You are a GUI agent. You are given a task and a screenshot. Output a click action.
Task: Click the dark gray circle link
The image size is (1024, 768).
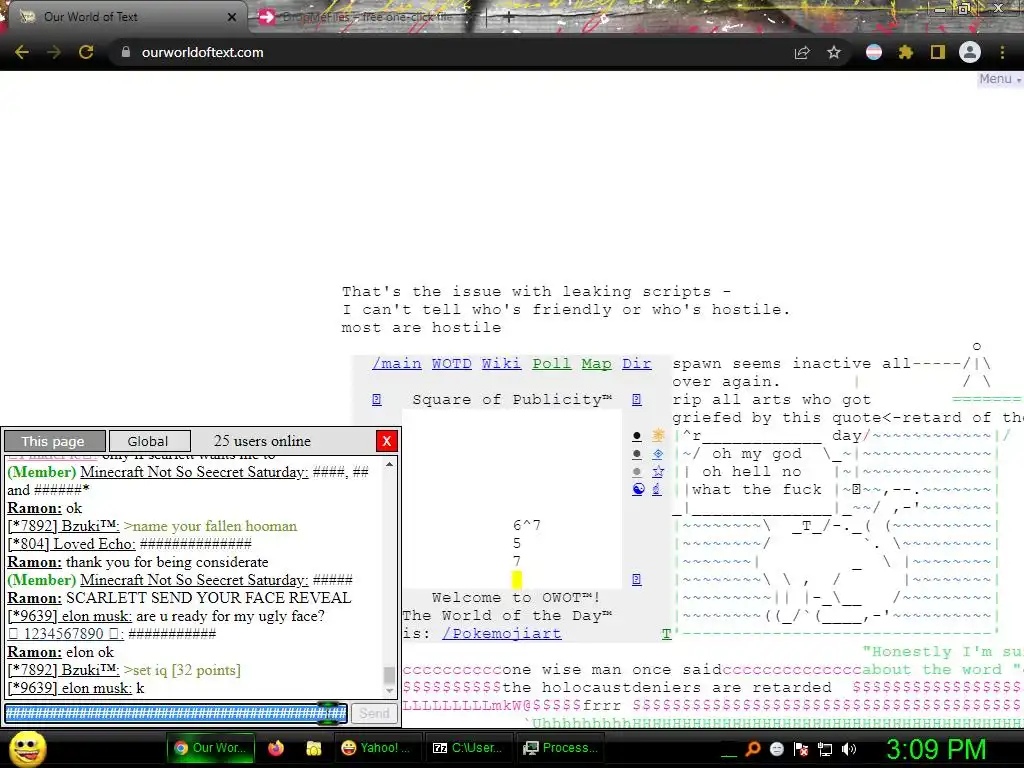(637, 454)
